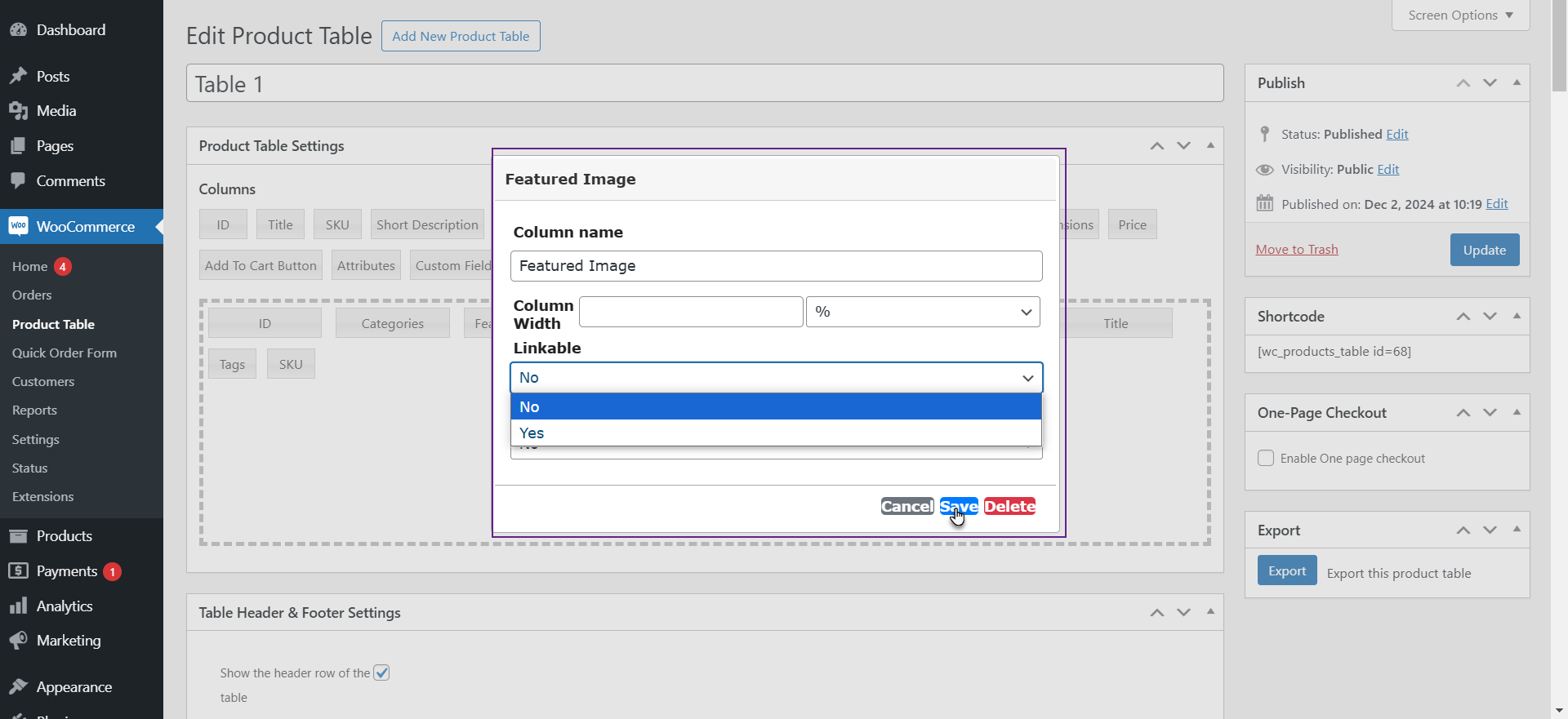Go to WooCommerce Orders submenu
1568x719 pixels.
(32, 295)
